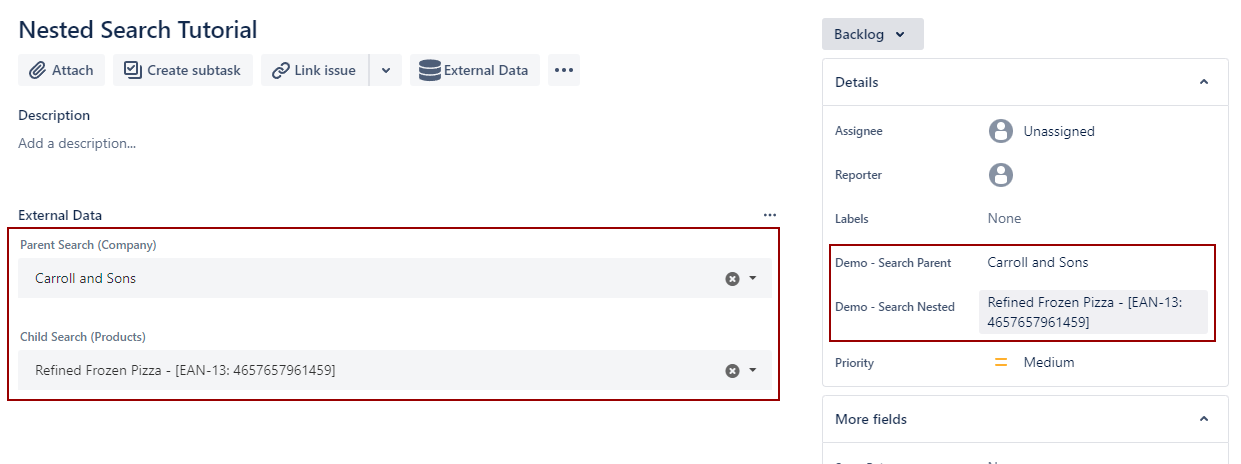The width and height of the screenshot is (1241, 464).
Task: Open the Parent Search company dropdown arrow
Action: [x=753, y=279]
